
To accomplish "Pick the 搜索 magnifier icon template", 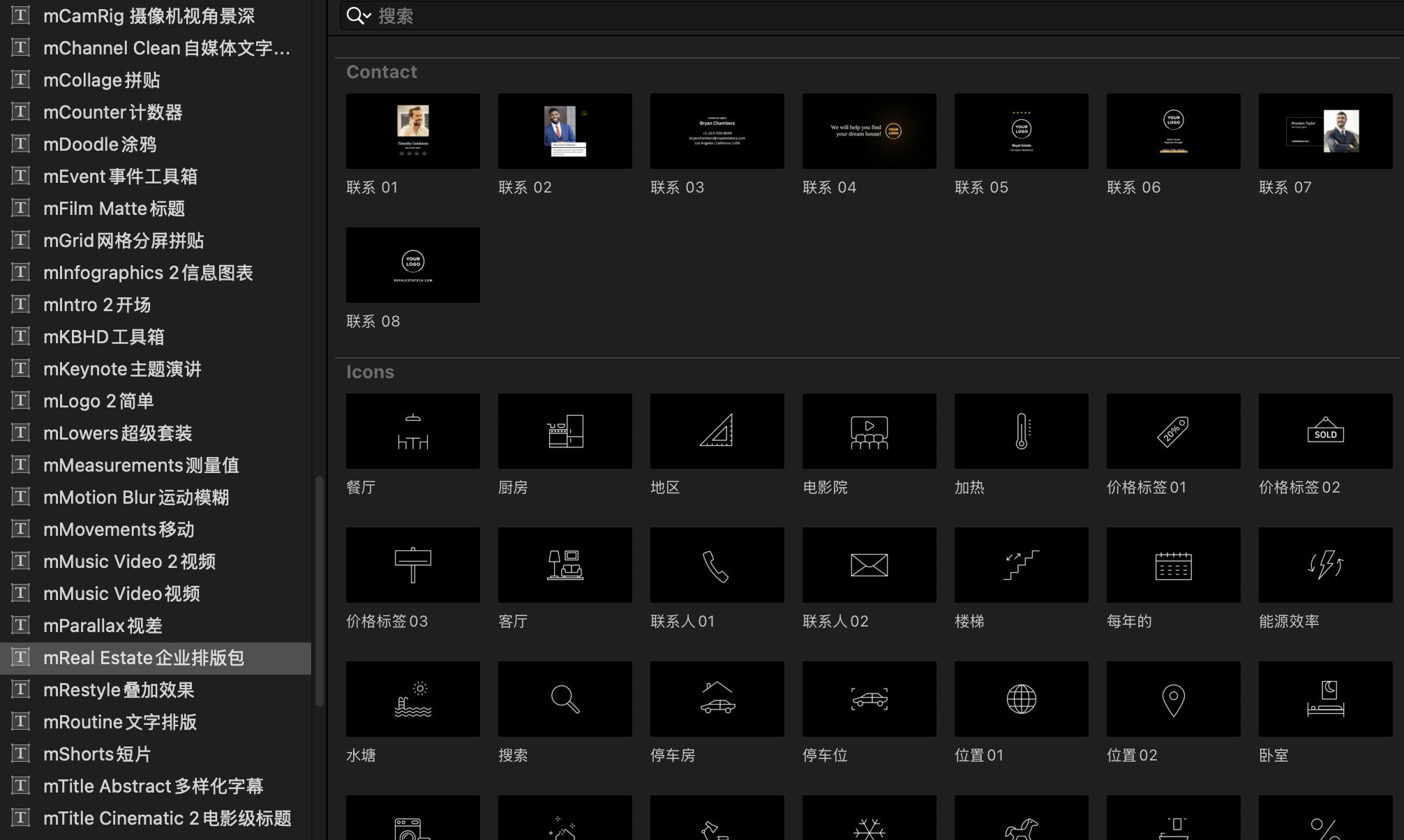I will coord(565,699).
